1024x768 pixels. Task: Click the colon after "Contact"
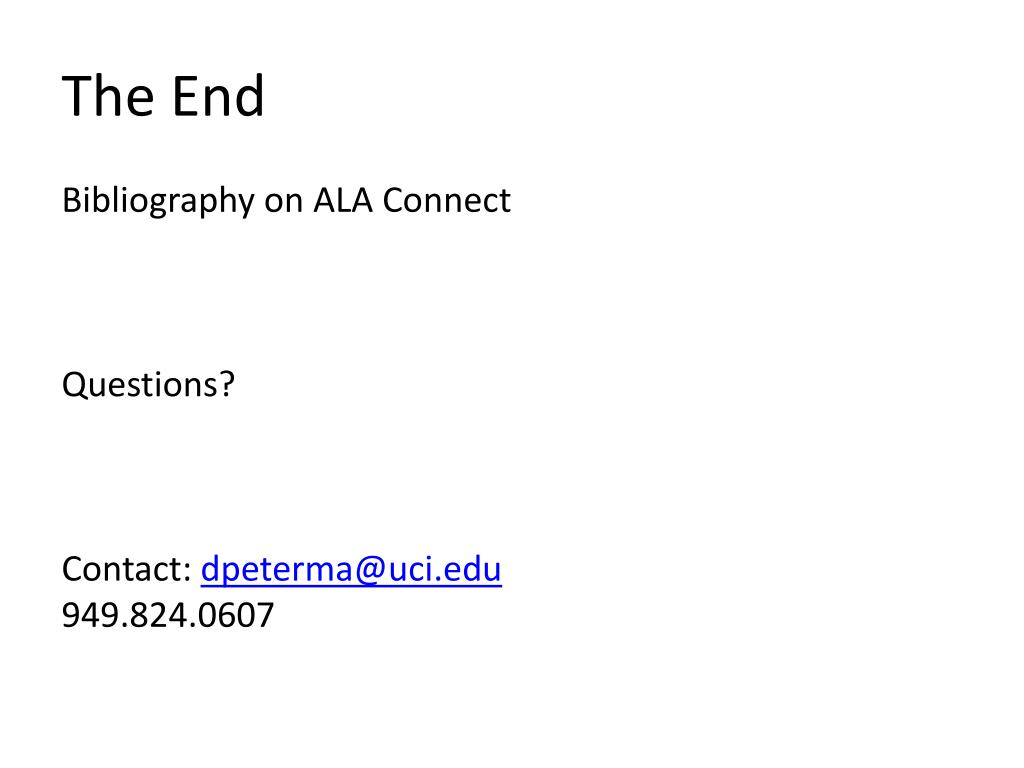click(x=187, y=573)
